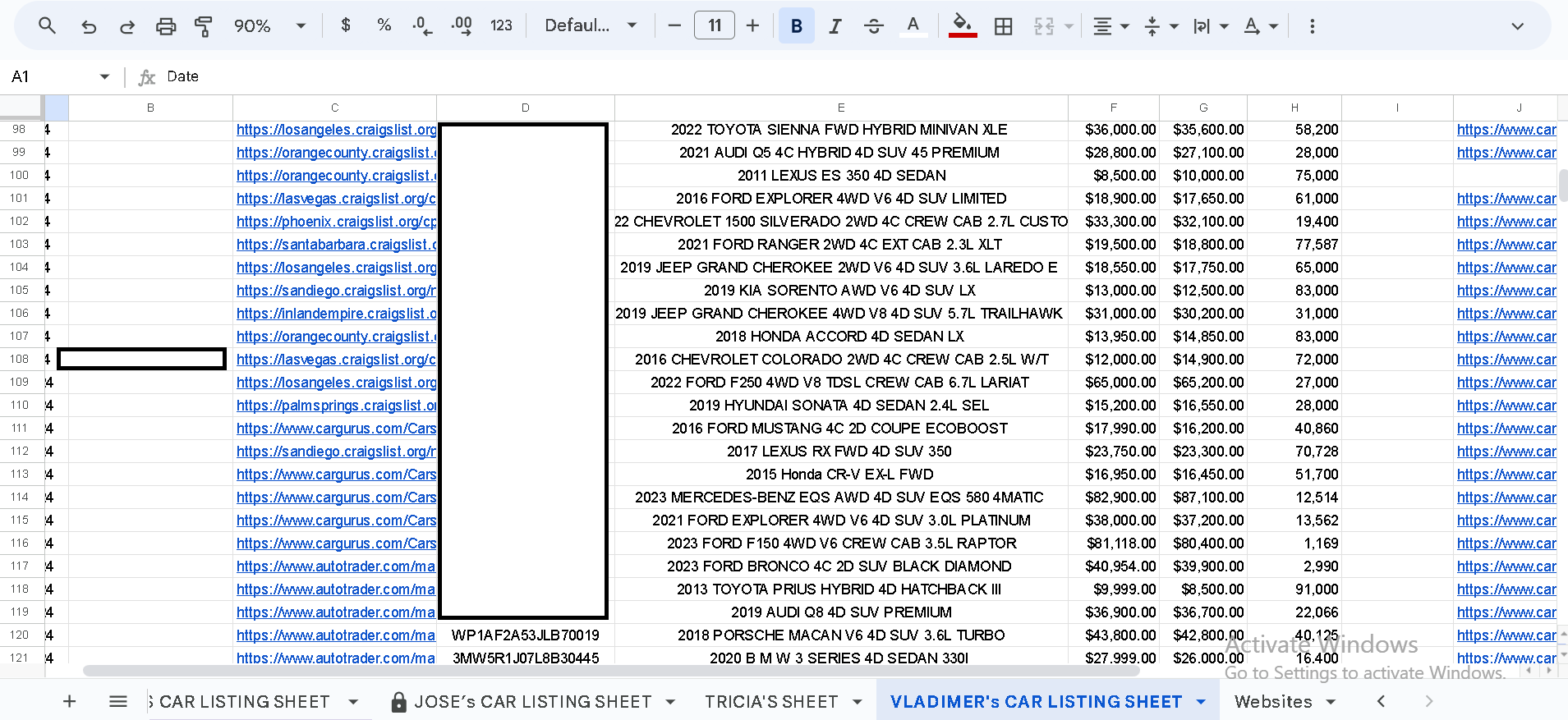Open TRICIA'S SHEET tab options arrow
Screen dimensions: 1568x720
(x=858, y=702)
